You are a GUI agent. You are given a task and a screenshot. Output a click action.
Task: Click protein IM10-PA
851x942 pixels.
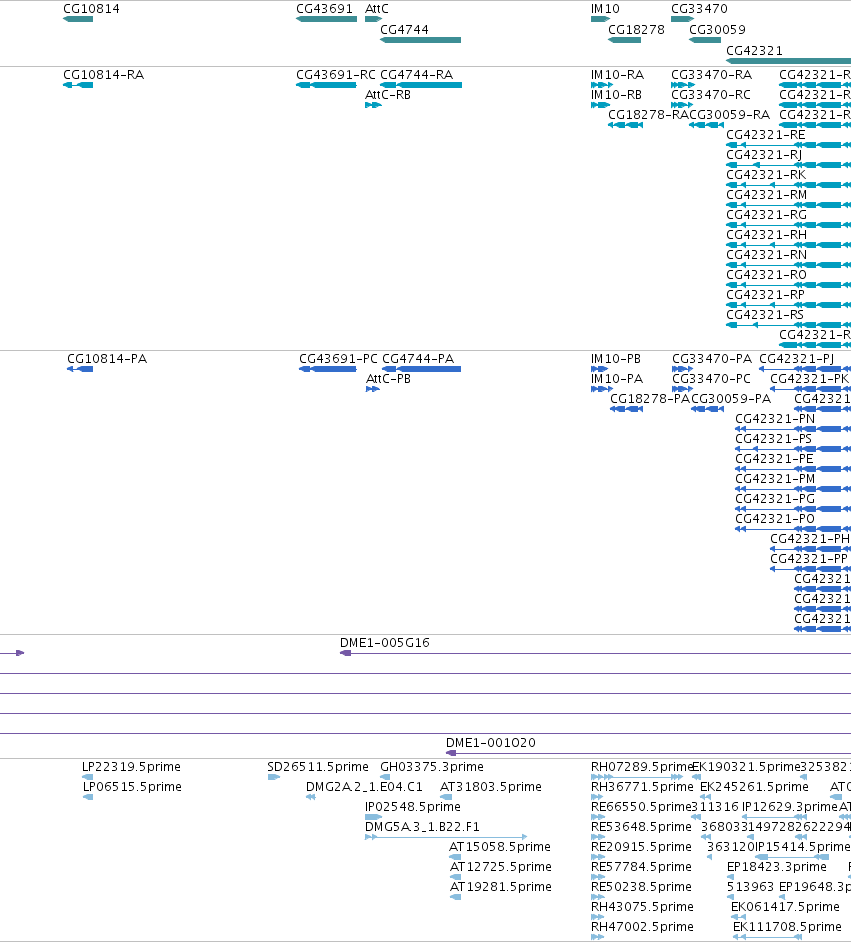tap(602, 389)
